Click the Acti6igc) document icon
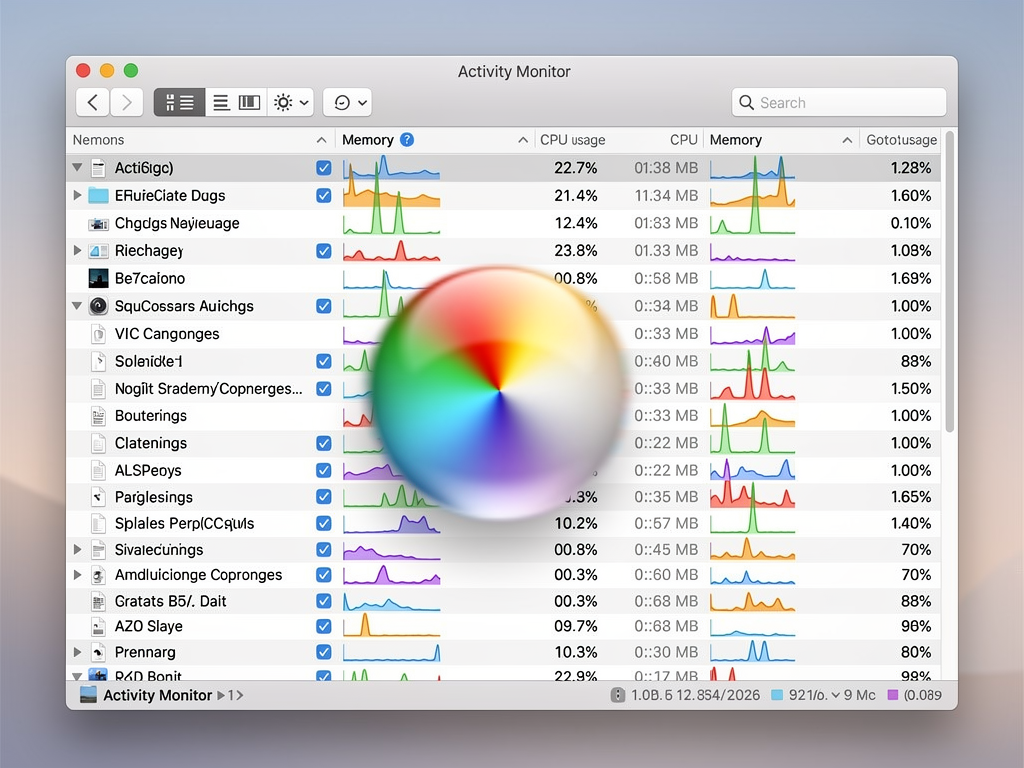This screenshot has width=1024, height=768. tap(98, 168)
